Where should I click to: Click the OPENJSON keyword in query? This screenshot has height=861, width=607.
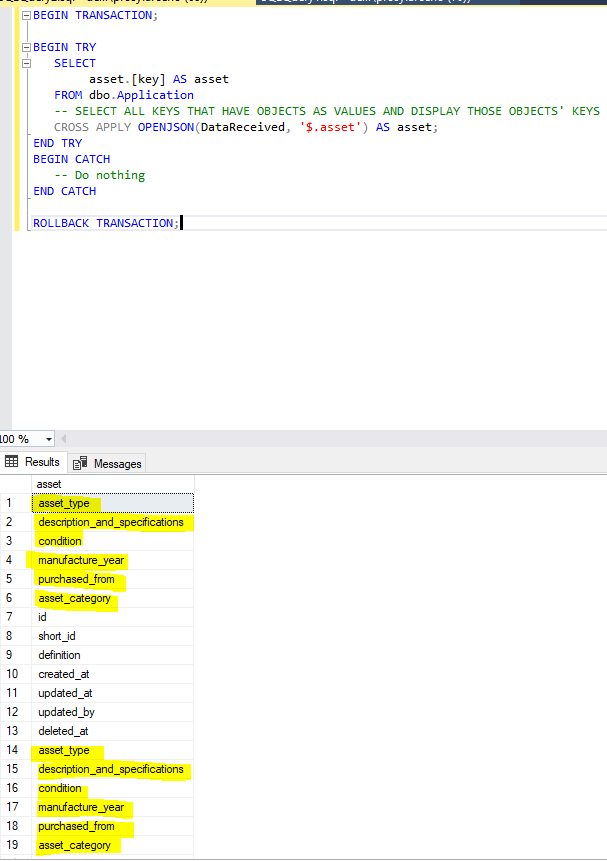[166, 127]
